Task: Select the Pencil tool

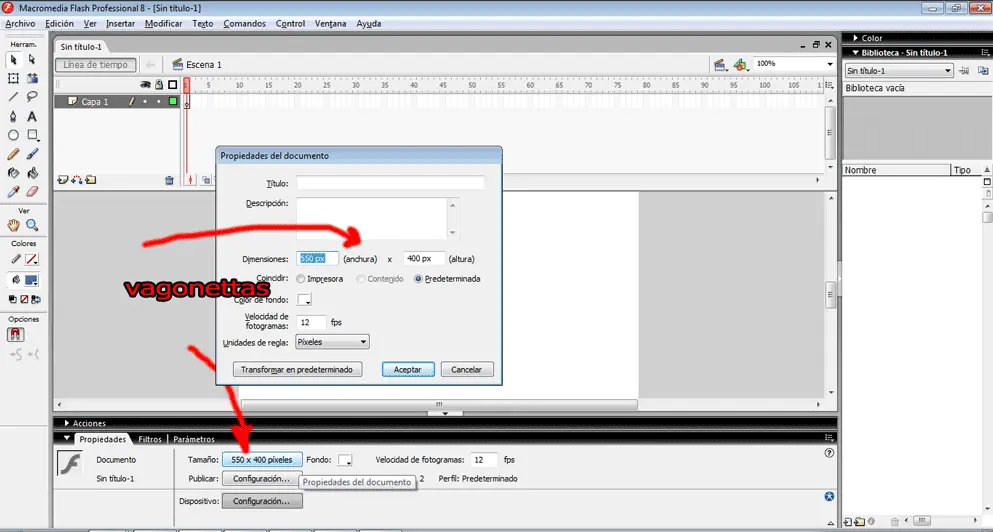Action: click(x=13, y=154)
